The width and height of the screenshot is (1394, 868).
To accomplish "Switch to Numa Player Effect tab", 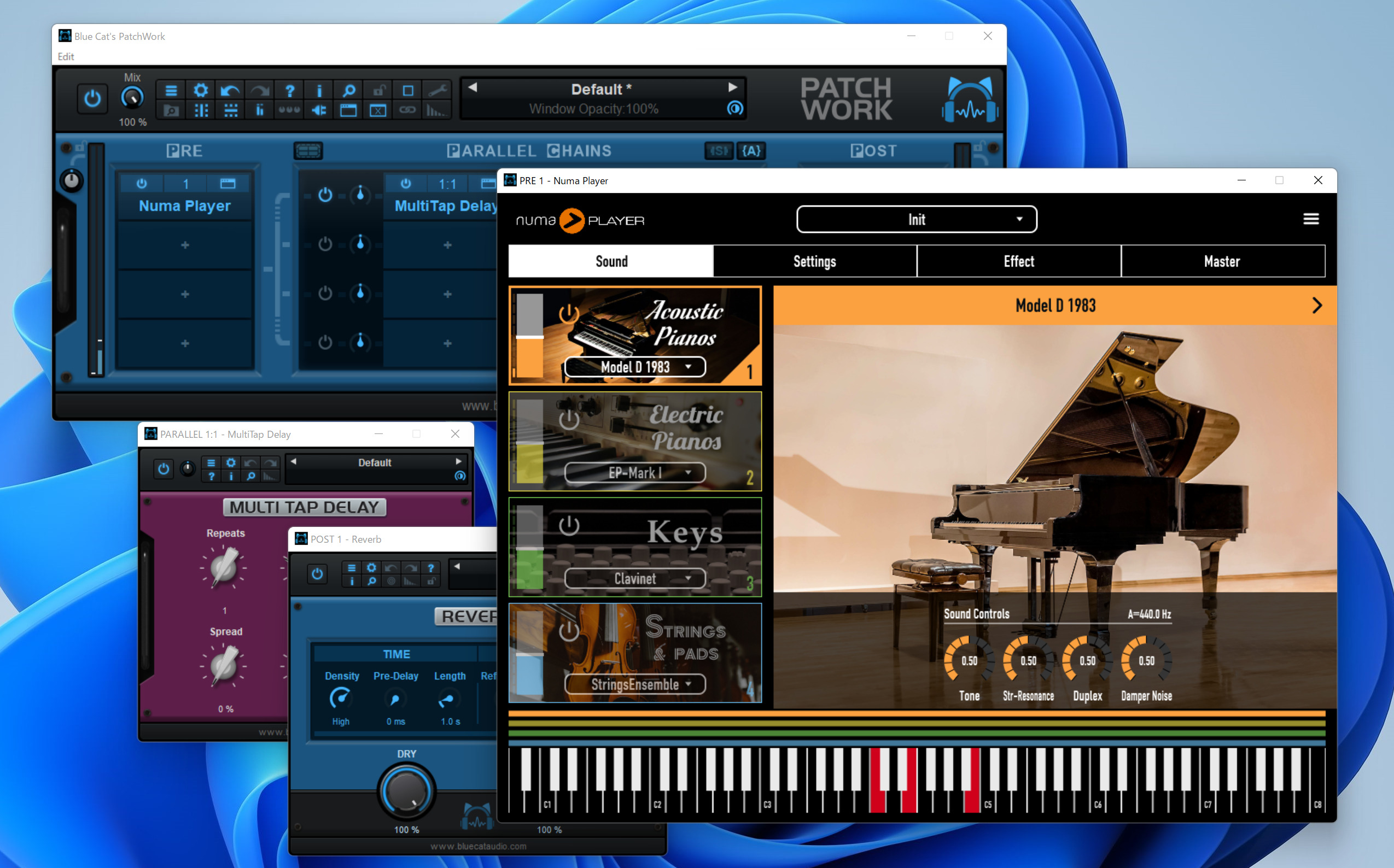I will [1019, 261].
